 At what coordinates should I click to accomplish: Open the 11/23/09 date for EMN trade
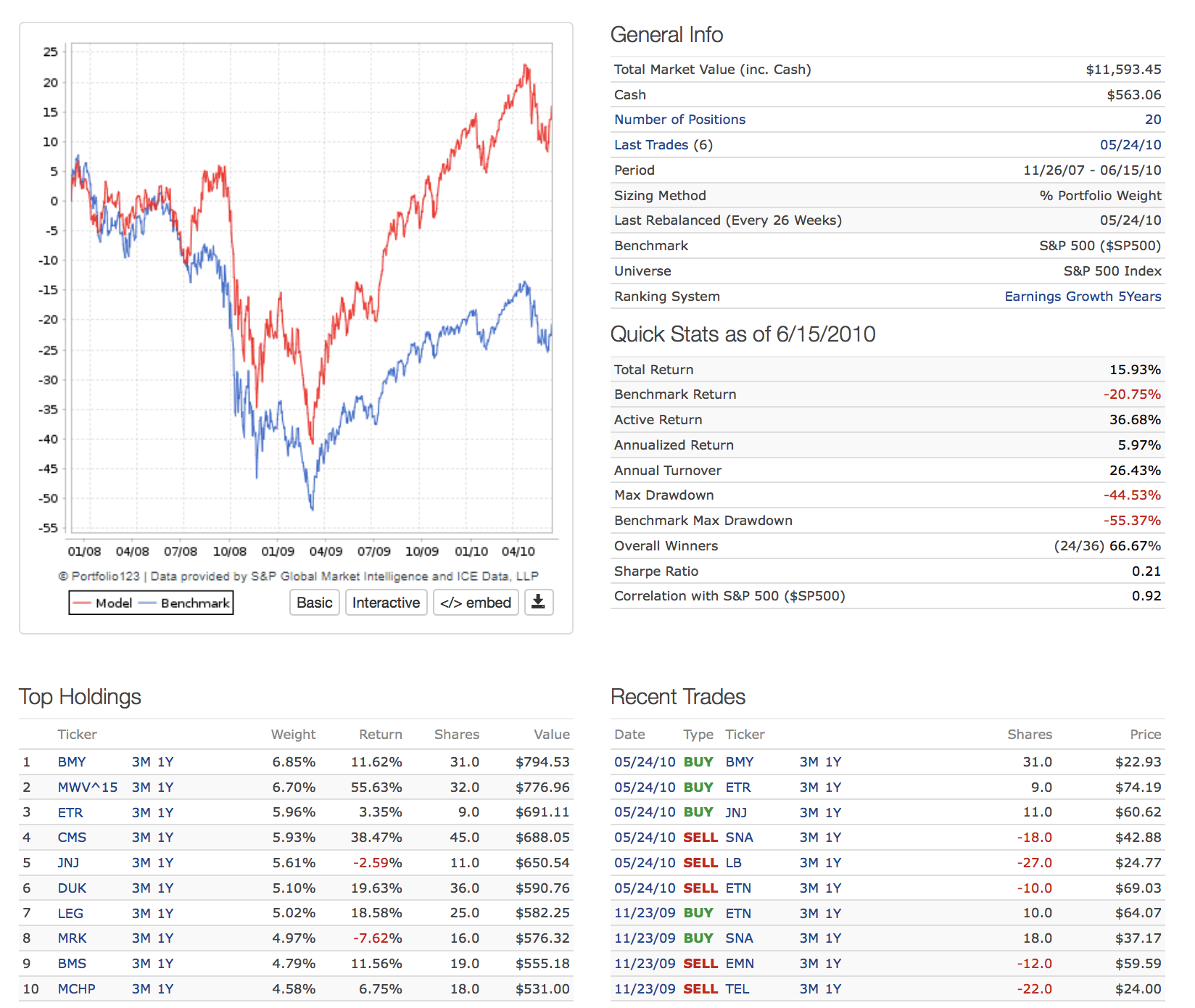pyautogui.click(x=644, y=964)
